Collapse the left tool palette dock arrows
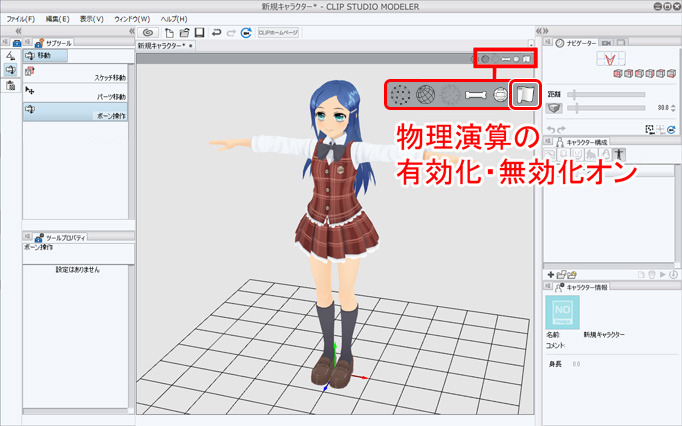682x426 pixels. [18, 31]
